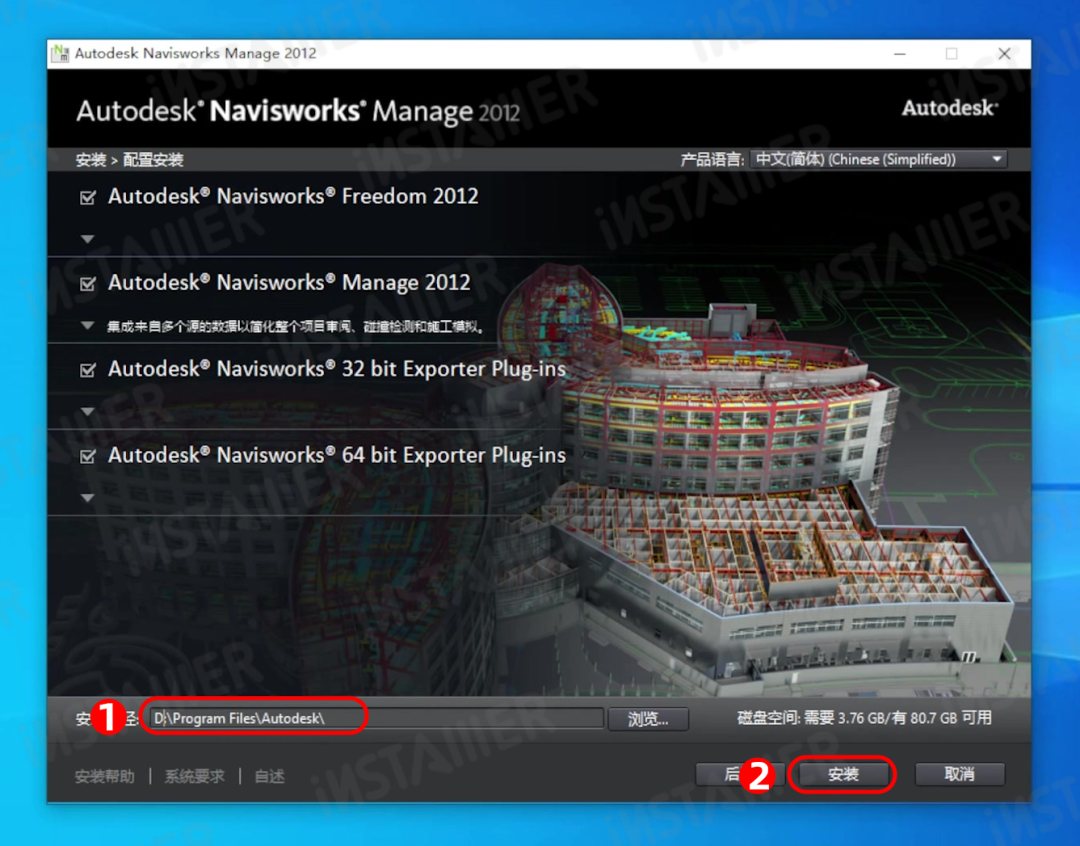The width and height of the screenshot is (1080, 846).
Task: Click the 32 bit Exporter Plug-ins title text
Action: (x=337, y=369)
